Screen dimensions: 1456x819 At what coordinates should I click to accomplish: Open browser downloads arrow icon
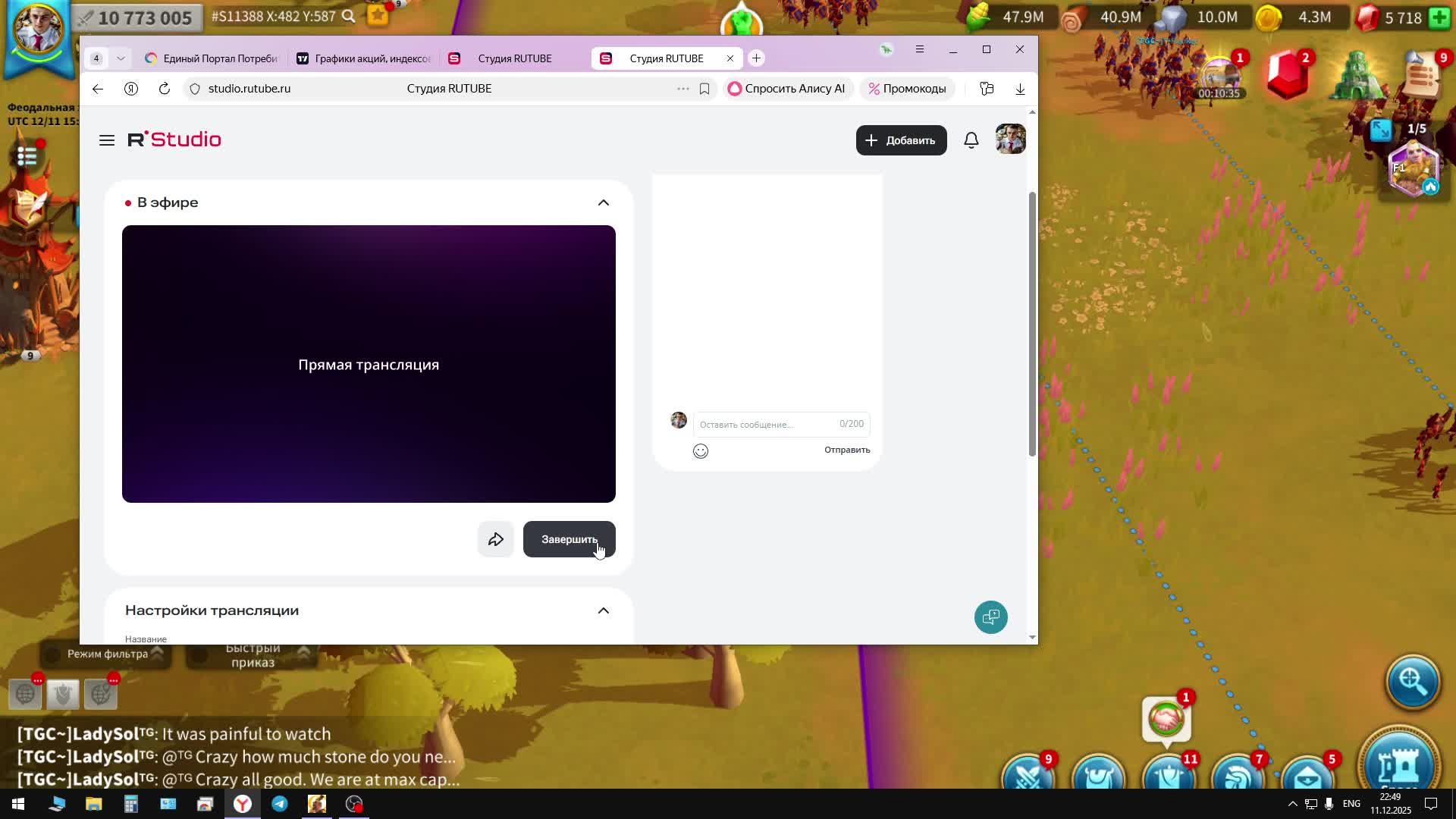(x=1020, y=89)
